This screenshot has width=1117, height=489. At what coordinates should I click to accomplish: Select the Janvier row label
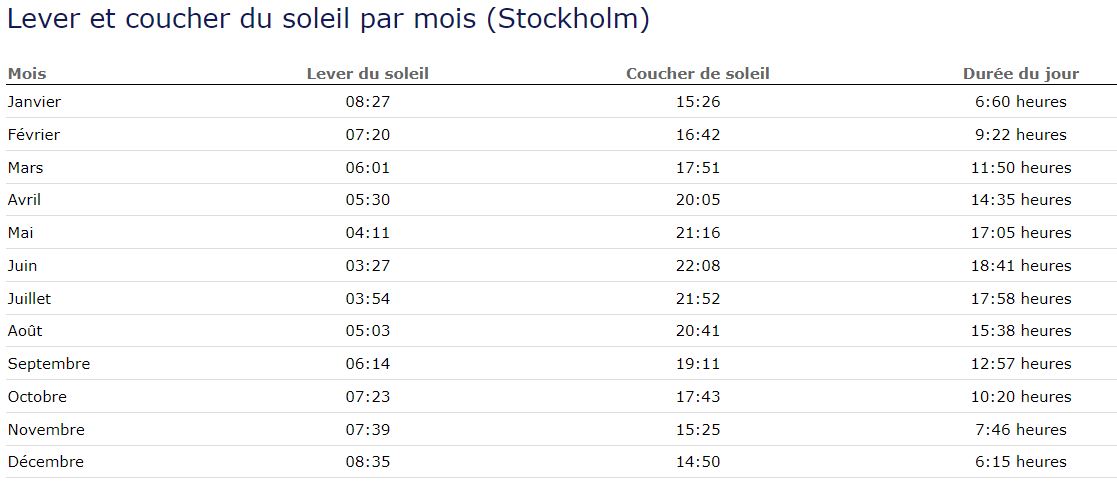click(34, 102)
